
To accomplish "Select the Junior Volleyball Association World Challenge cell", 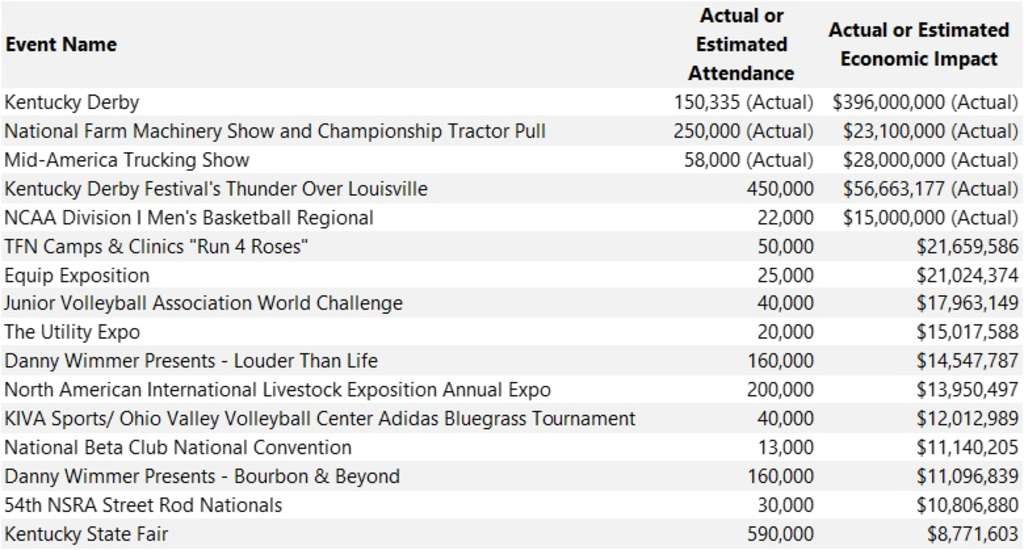I will coord(203,304).
